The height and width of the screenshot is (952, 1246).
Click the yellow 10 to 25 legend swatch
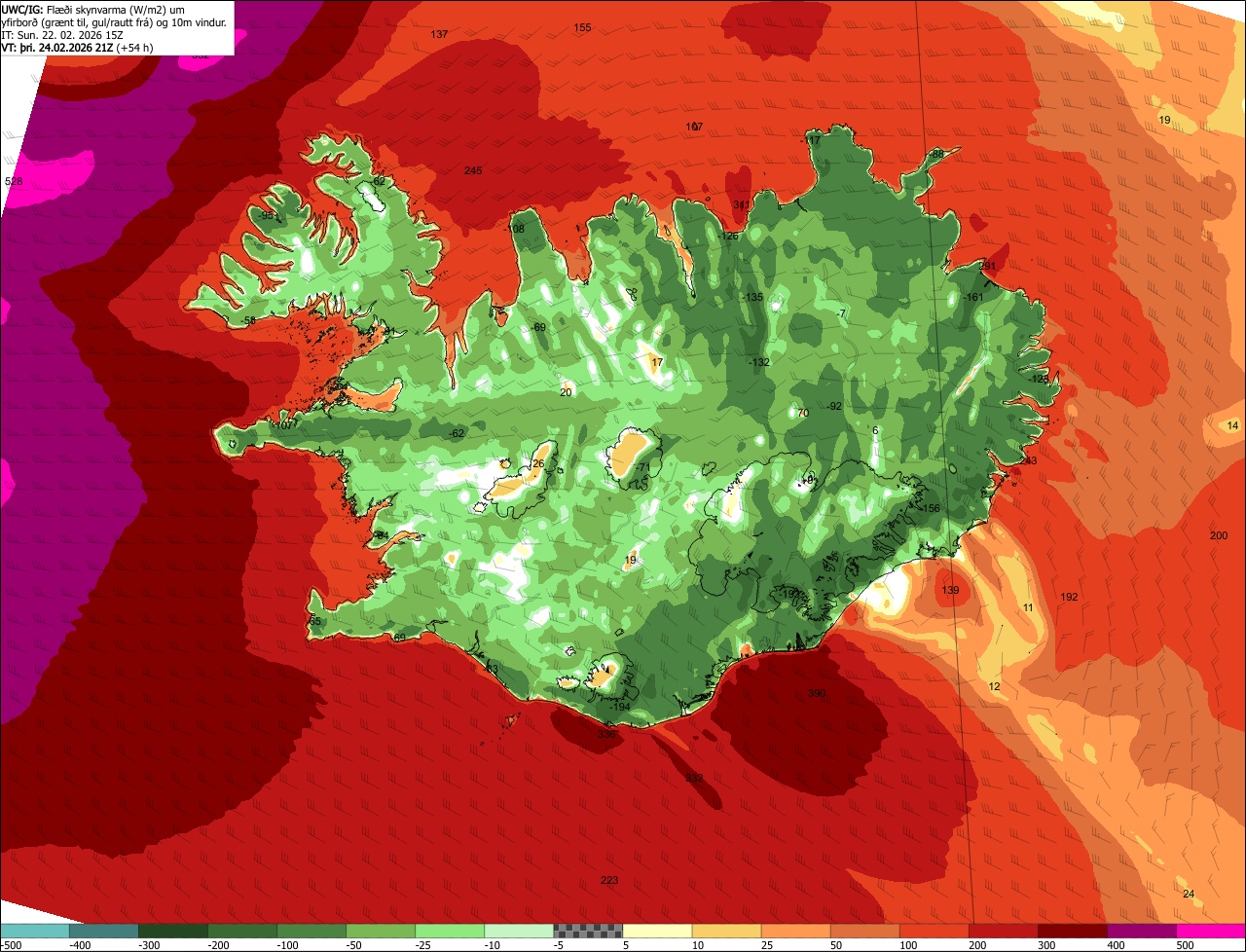coord(726,930)
